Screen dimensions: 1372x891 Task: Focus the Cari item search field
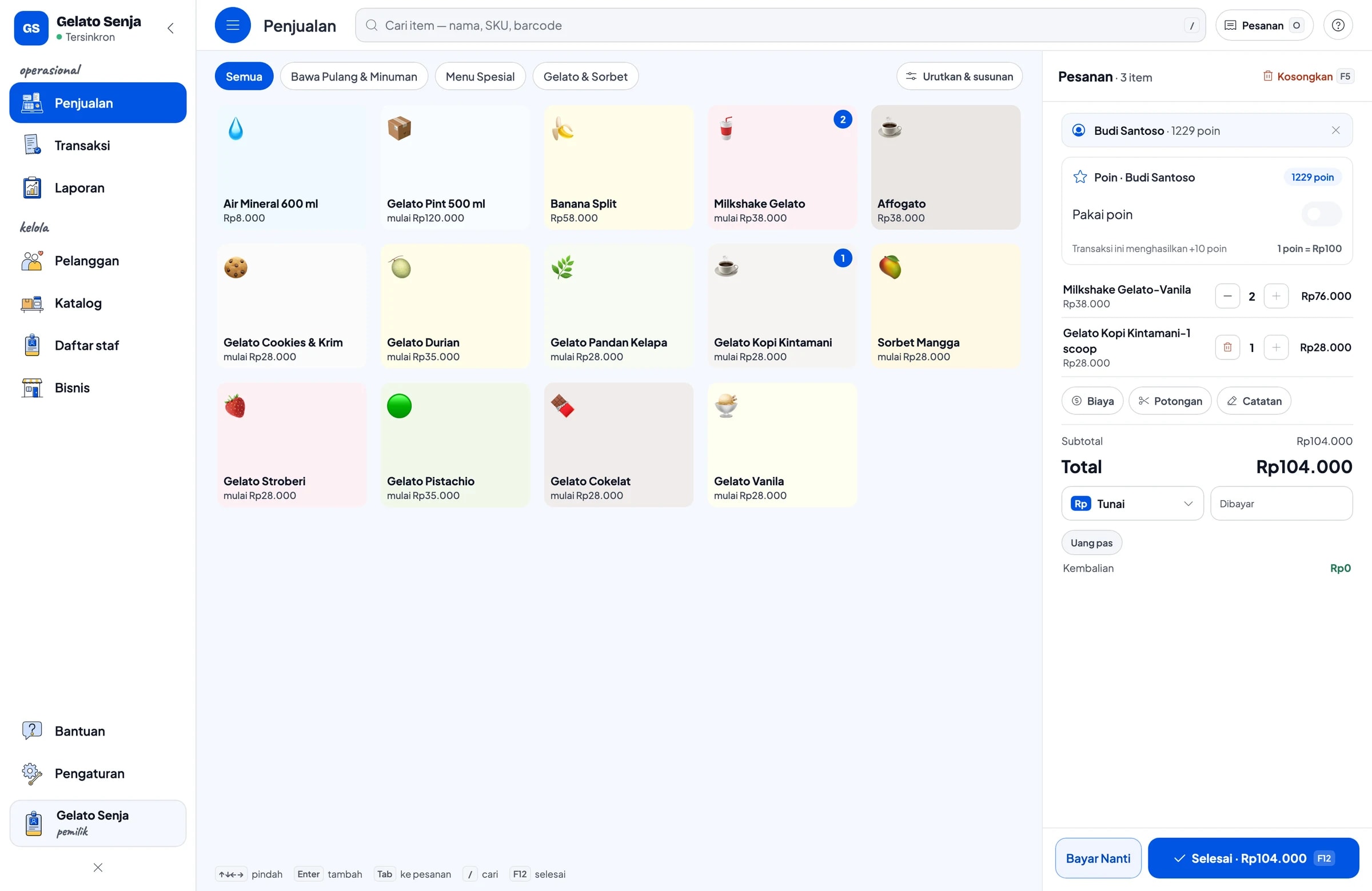click(x=780, y=25)
